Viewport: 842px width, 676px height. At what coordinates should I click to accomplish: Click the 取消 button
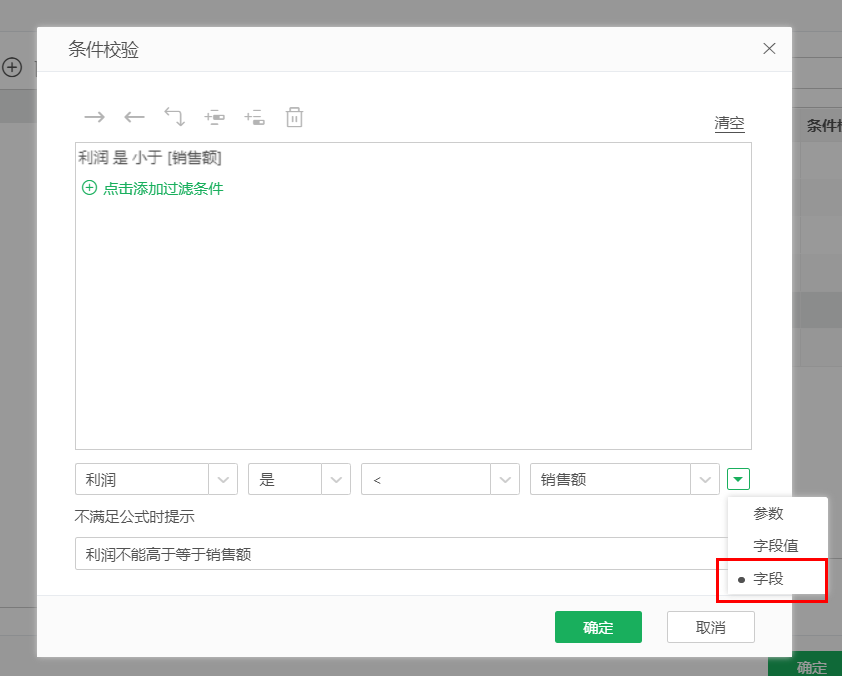pyautogui.click(x=710, y=627)
